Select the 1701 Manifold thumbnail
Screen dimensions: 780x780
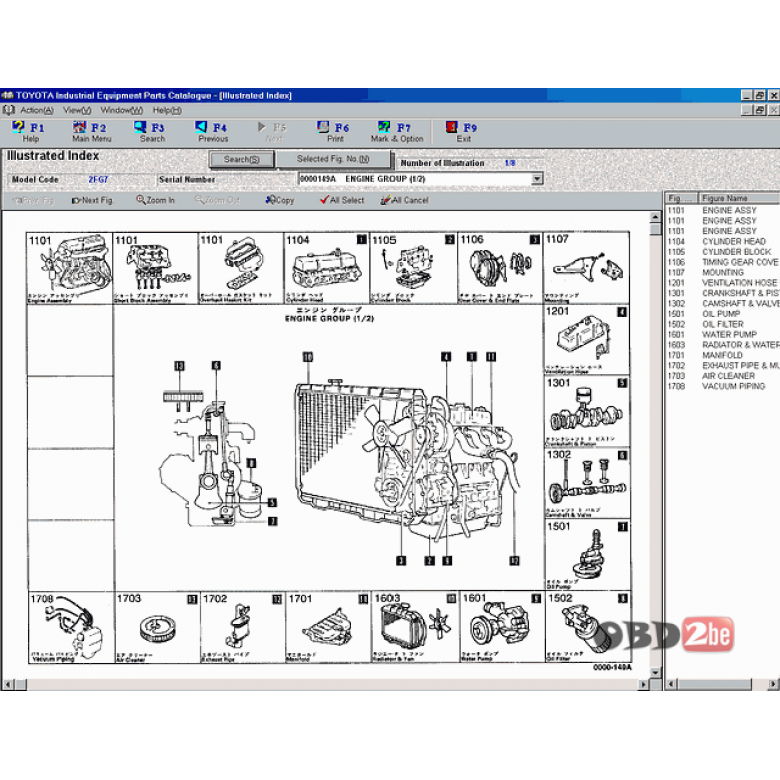pos(328,627)
